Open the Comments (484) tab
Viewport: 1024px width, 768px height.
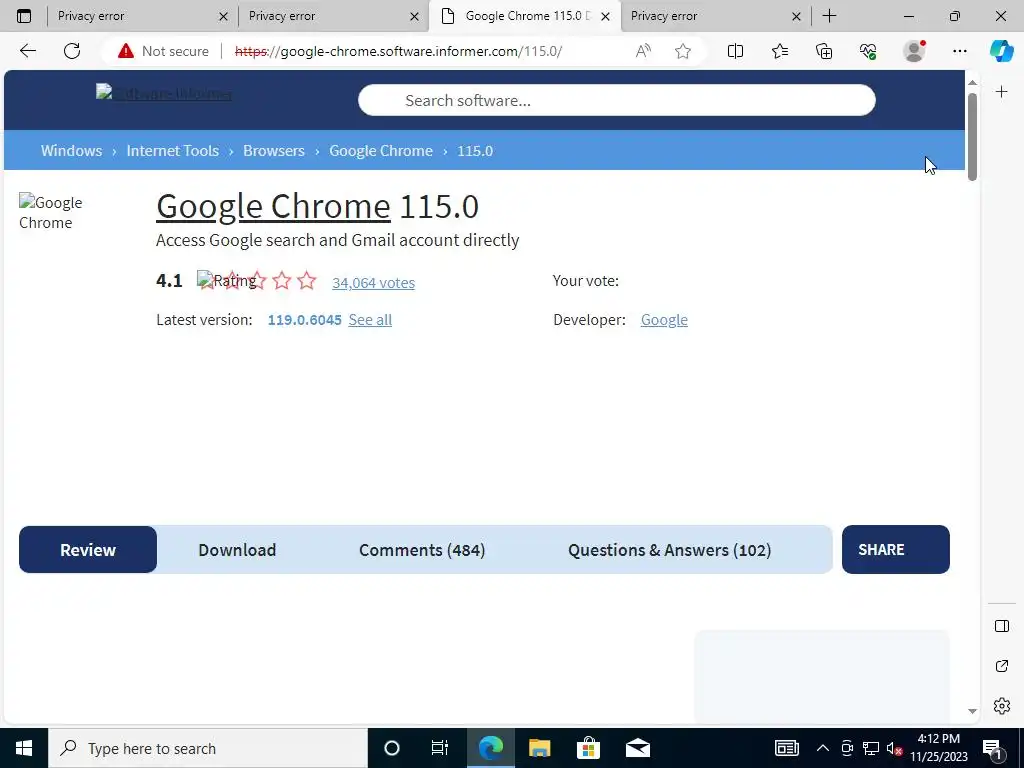(422, 550)
